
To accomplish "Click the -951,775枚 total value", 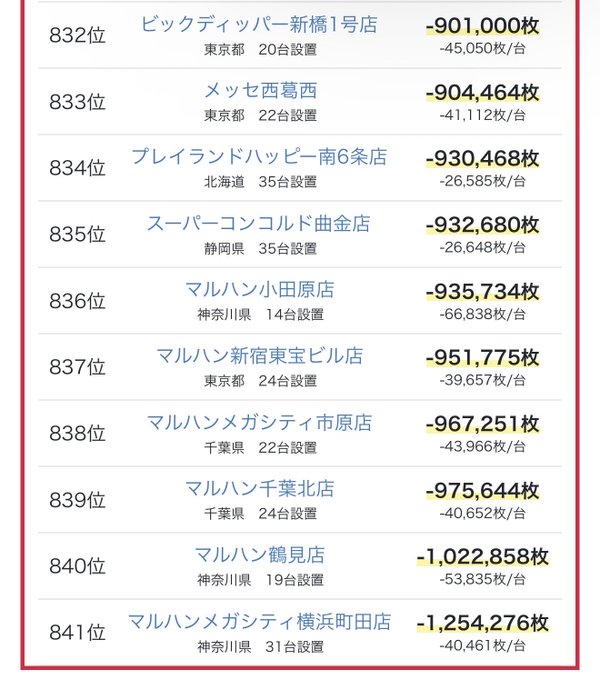I will (x=483, y=358).
